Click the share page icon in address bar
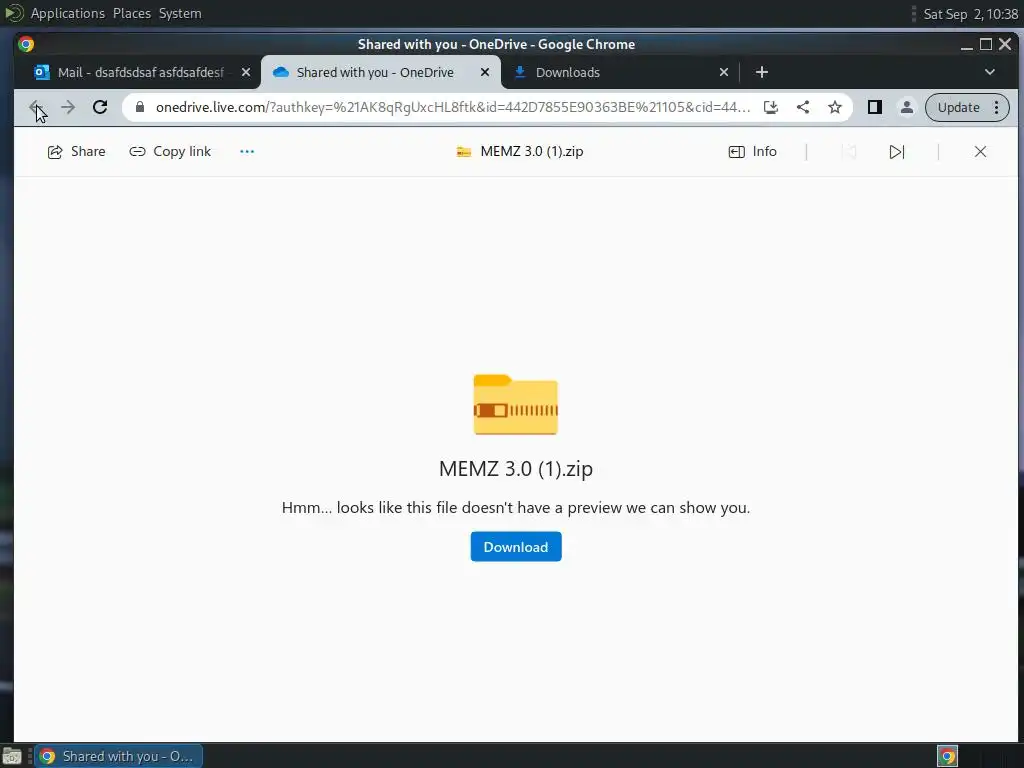The width and height of the screenshot is (1024, 768). tap(803, 107)
